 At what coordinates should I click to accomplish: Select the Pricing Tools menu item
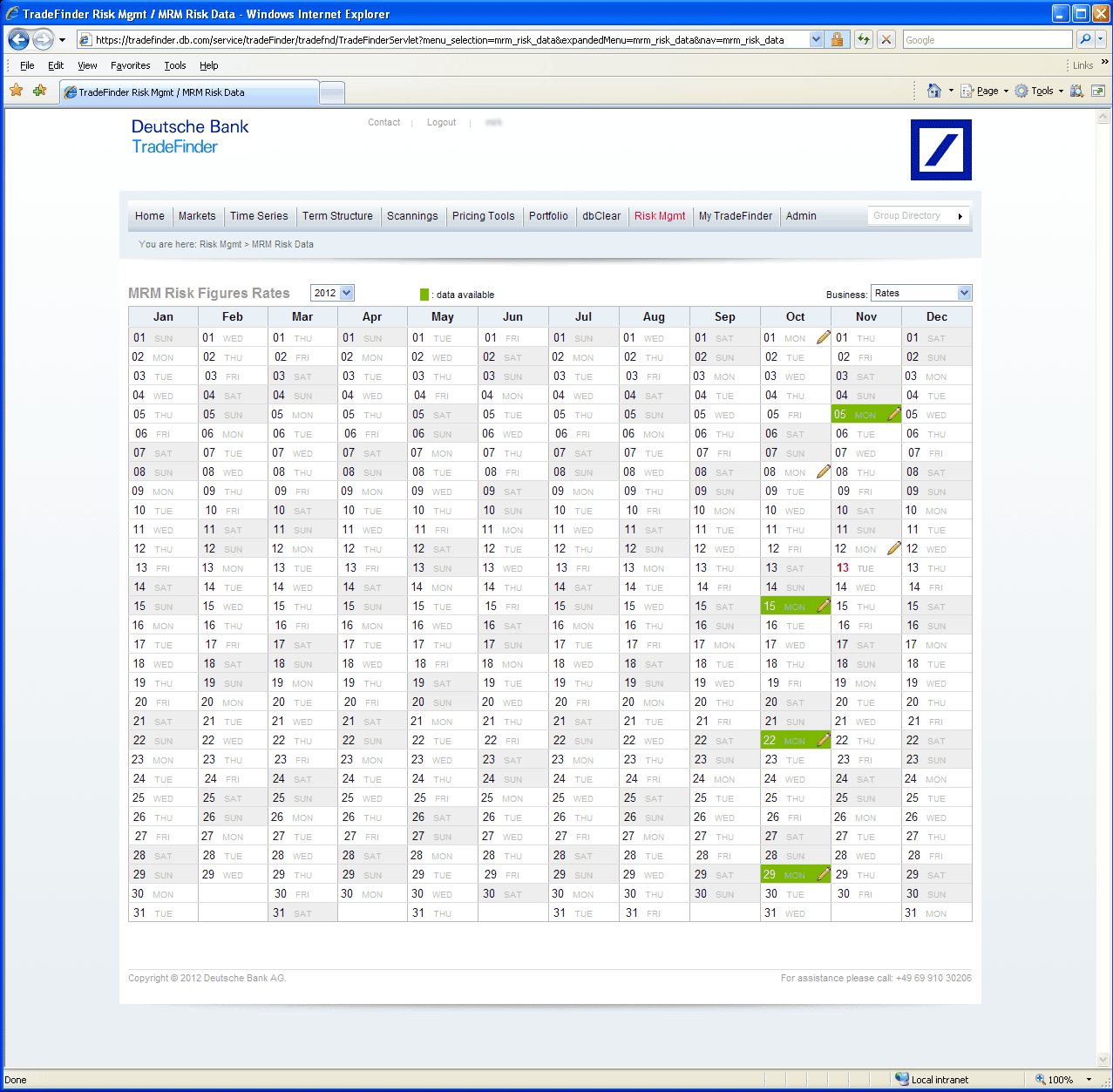(x=483, y=216)
